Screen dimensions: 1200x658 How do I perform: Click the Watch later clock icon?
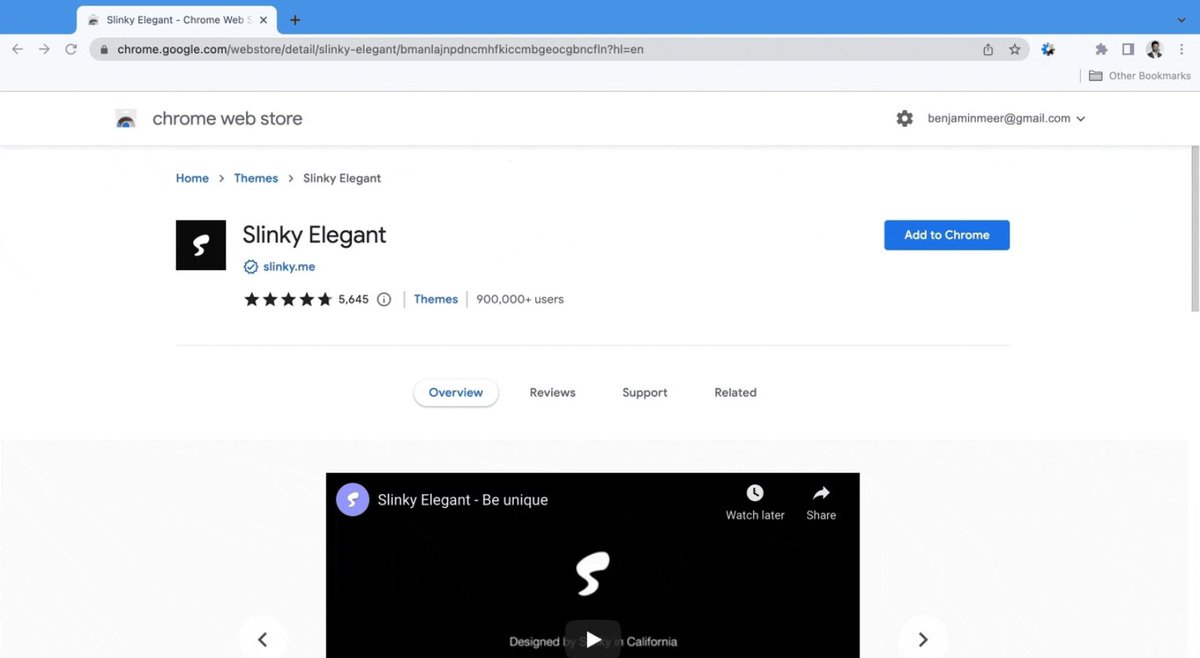point(755,493)
